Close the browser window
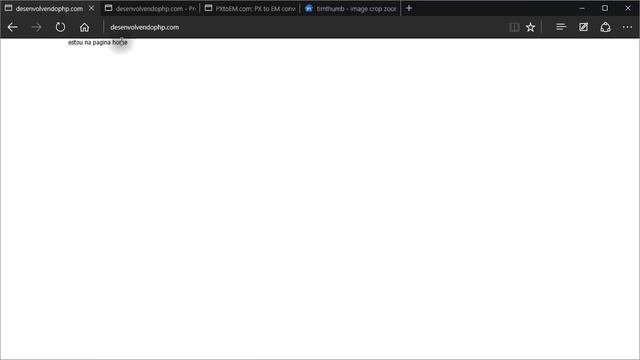 628,8
